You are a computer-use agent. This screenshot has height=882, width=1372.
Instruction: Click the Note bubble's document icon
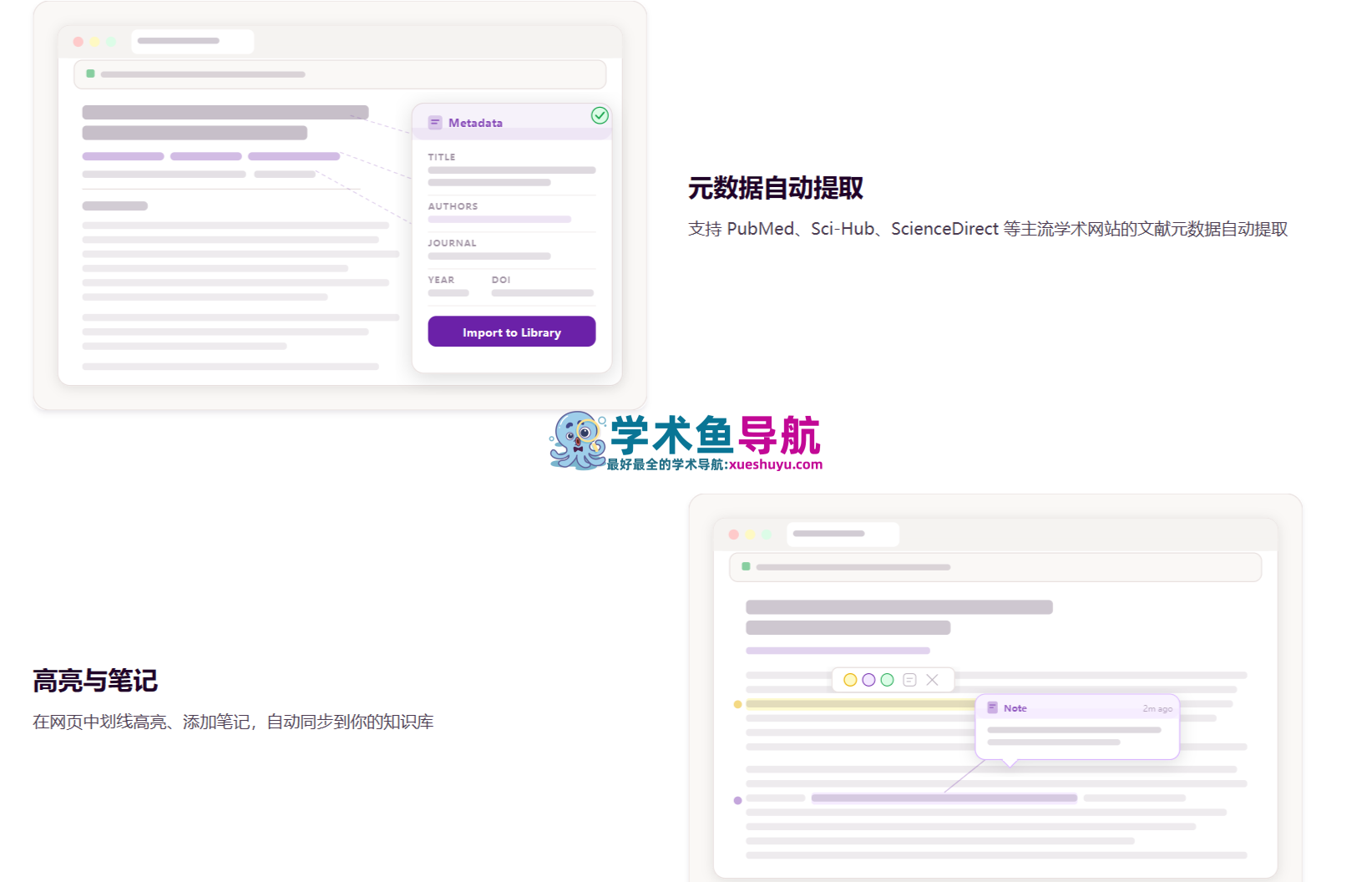[x=993, y=707]
